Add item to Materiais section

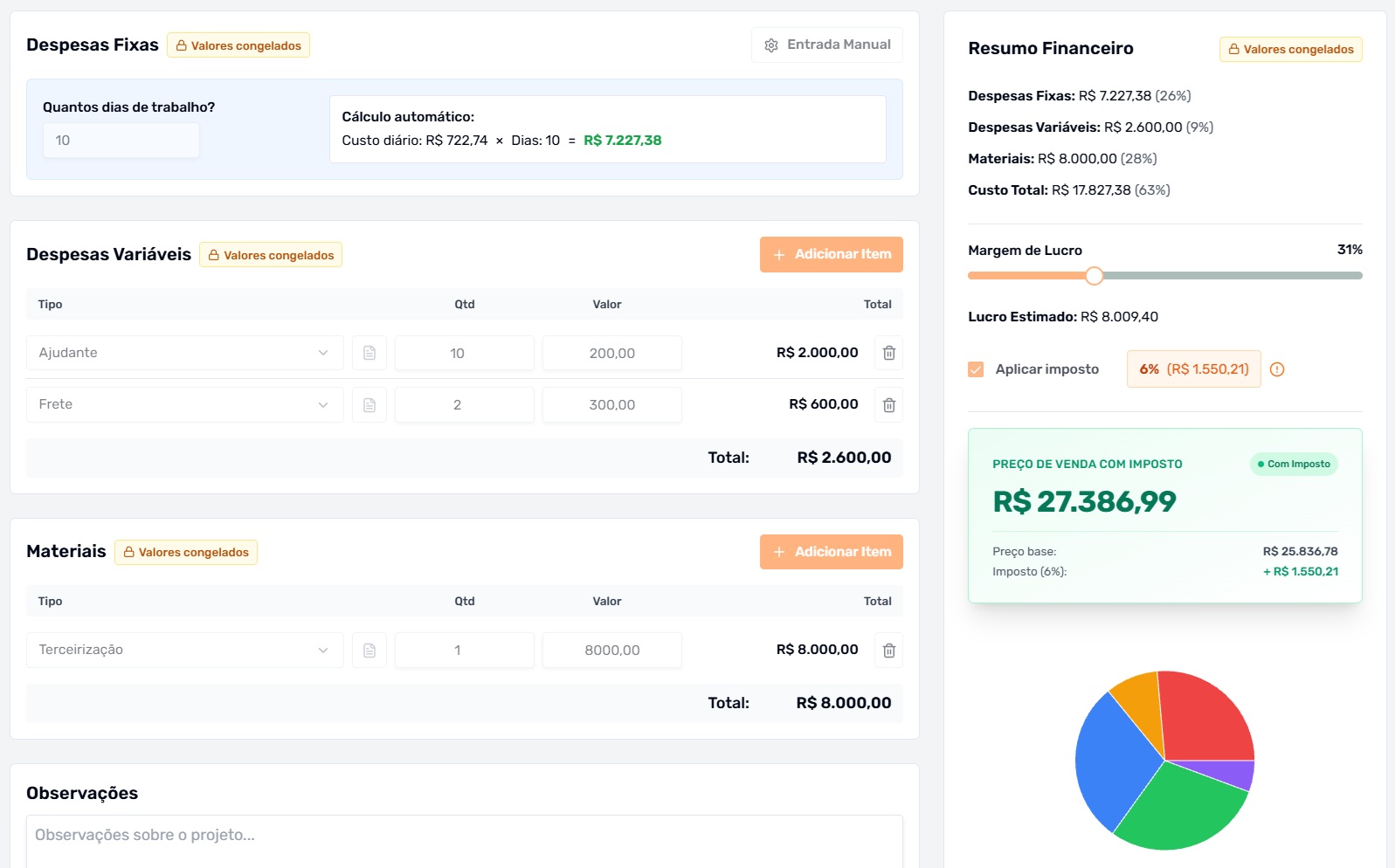tap(831, 552)
